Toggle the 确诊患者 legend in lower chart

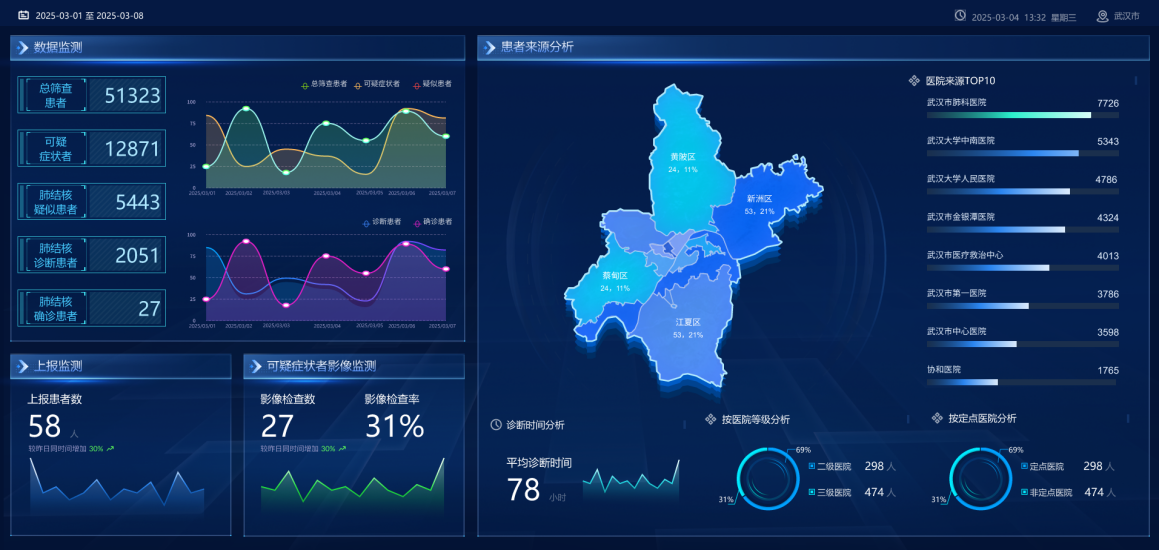[x=432, y=221]
